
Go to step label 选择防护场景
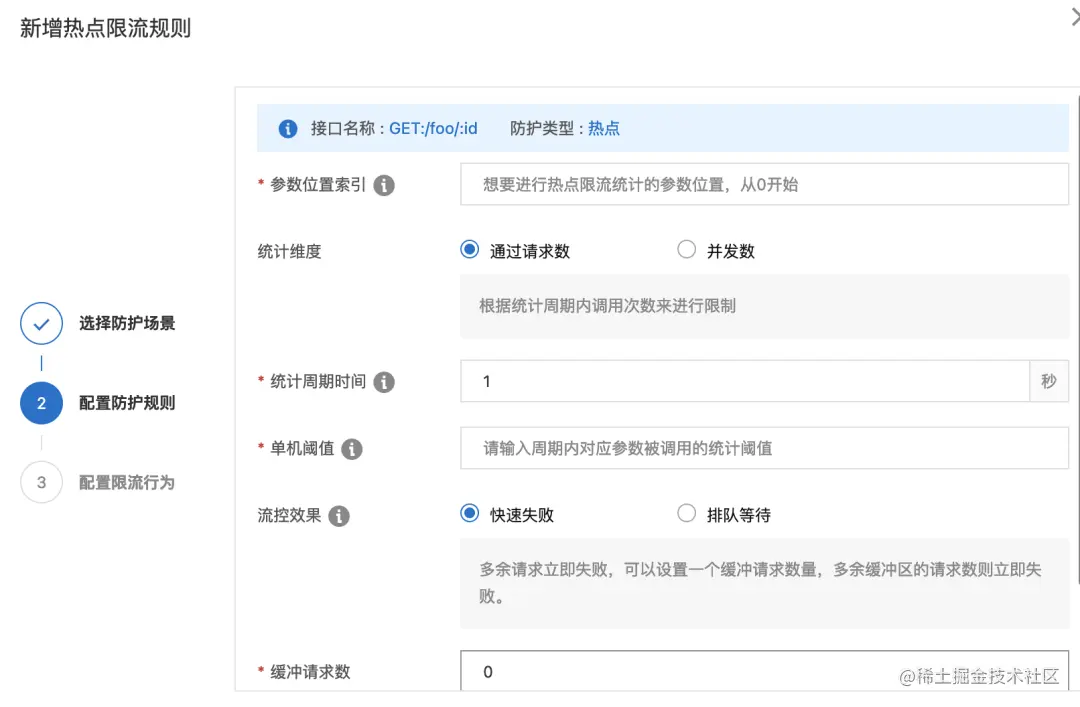pos(127,323)
